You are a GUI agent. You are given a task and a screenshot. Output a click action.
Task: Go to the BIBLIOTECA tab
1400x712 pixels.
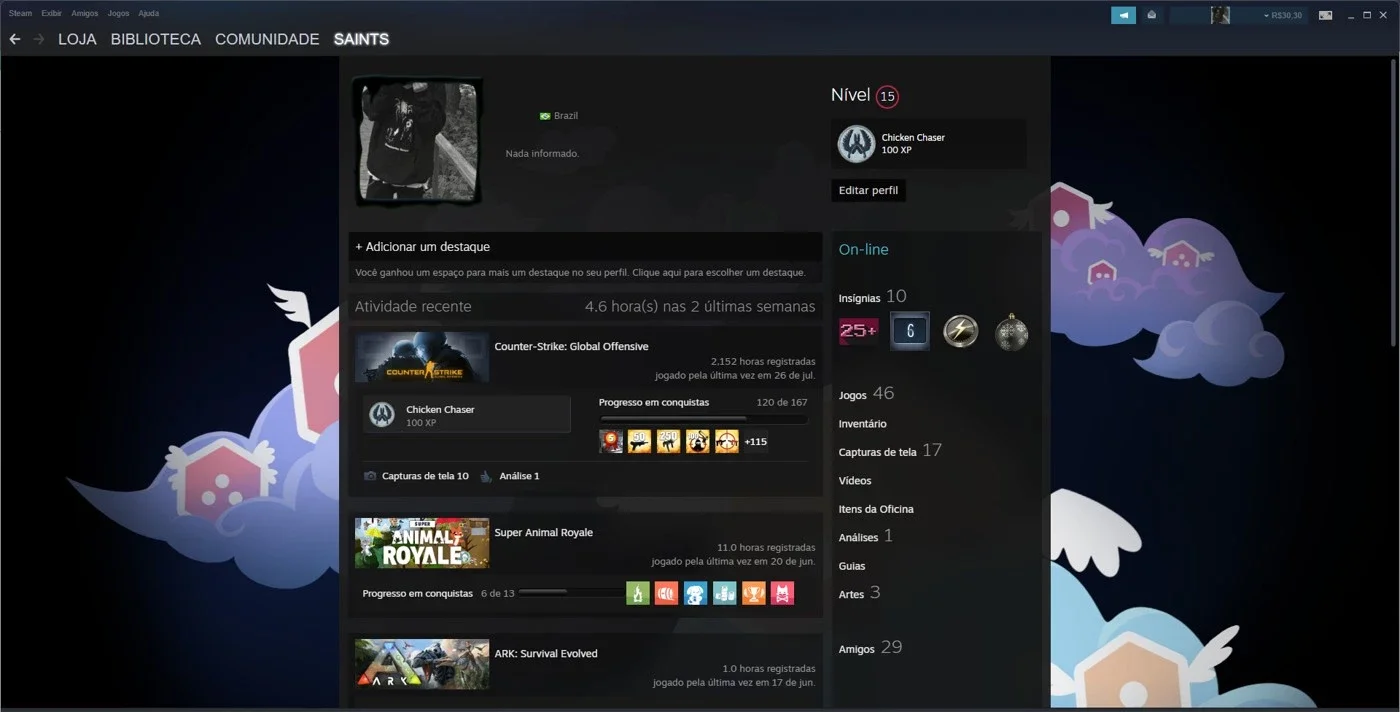pyautogui.click(x=156, y=39)
